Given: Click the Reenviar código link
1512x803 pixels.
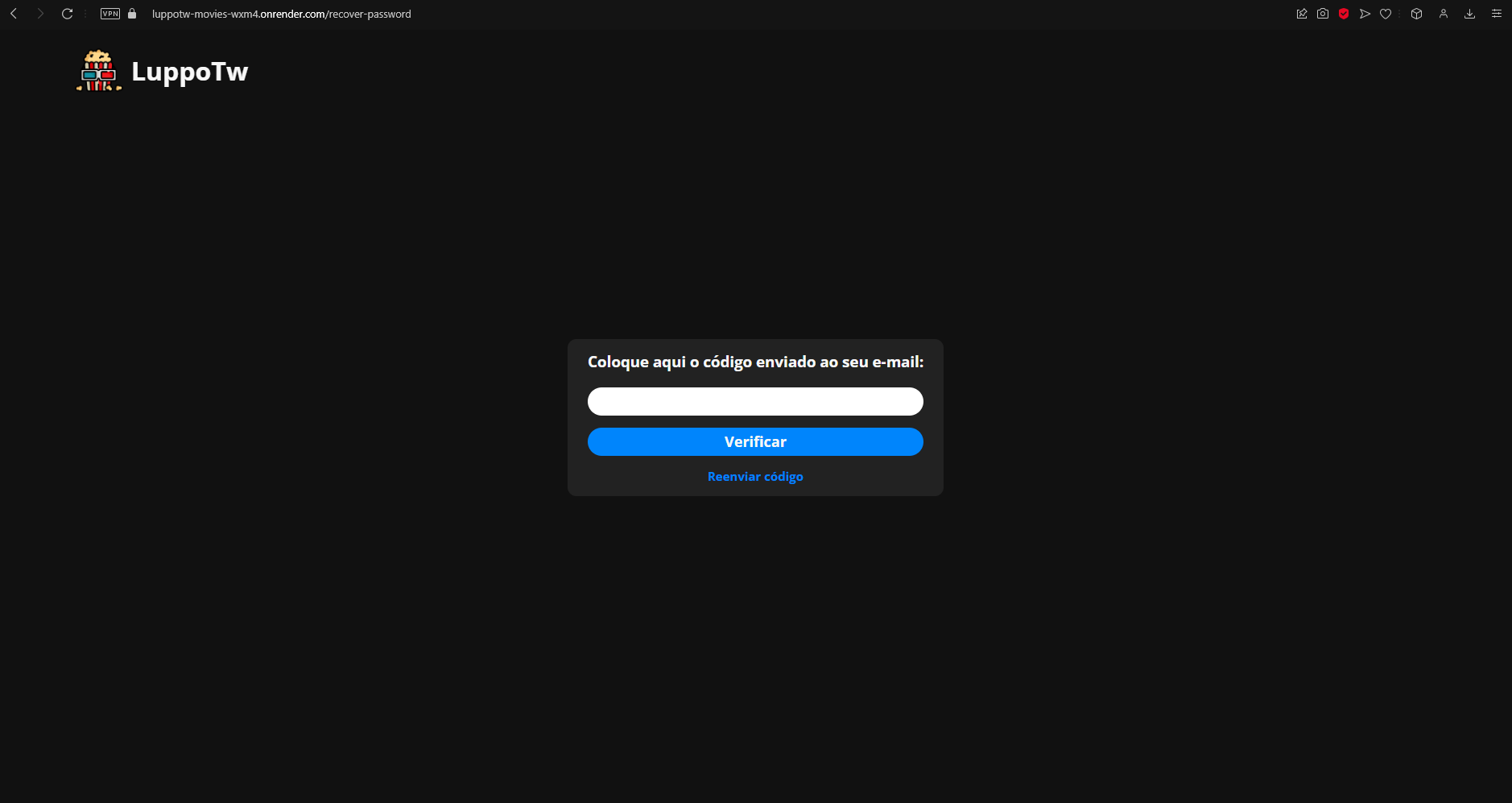Looking at the screenshot, I should [x=755, y=476].
